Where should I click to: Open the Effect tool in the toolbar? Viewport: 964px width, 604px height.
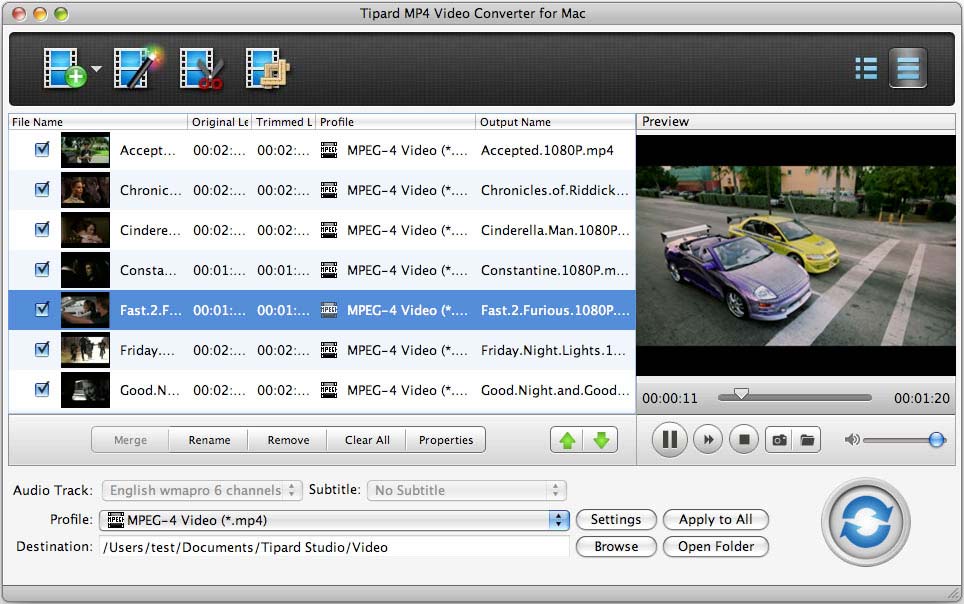coord(135,68)
